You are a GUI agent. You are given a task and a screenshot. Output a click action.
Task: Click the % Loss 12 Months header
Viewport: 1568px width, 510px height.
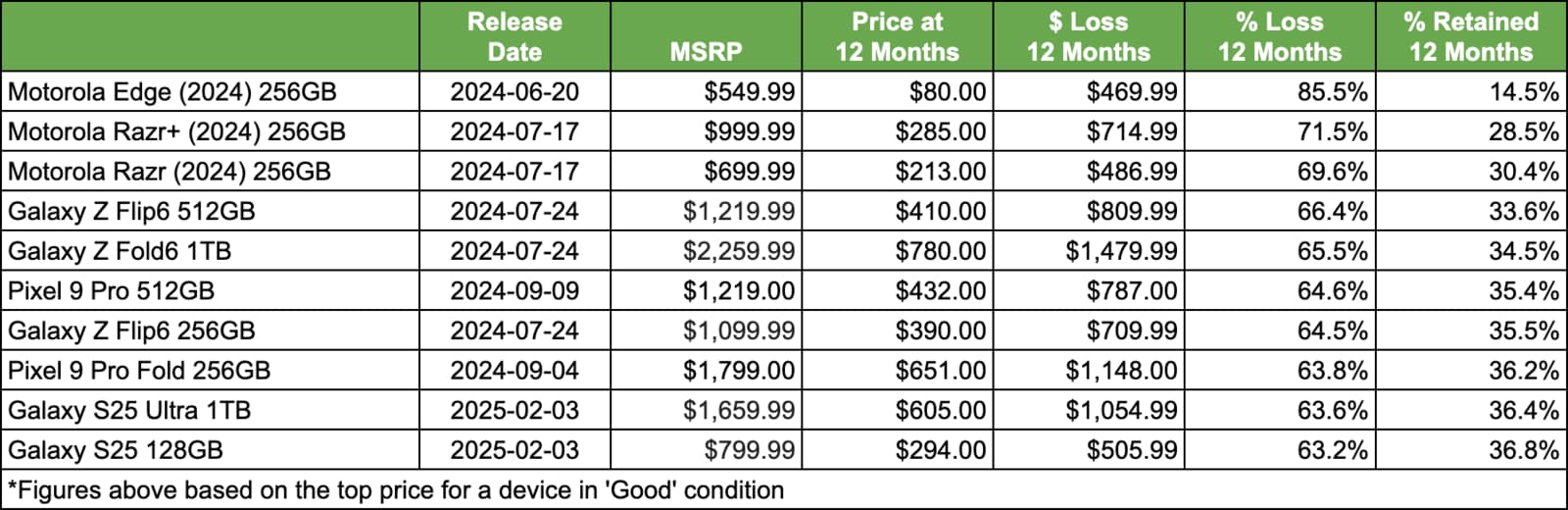click(x=1279, y=36)
